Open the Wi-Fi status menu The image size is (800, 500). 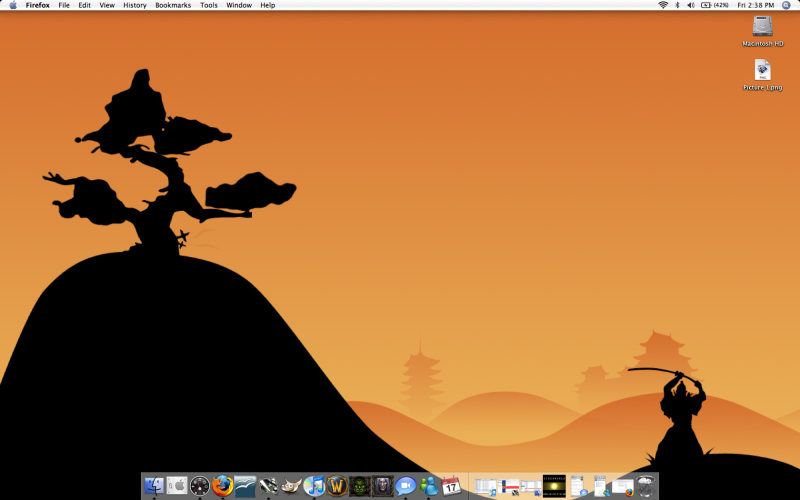pos(662,5)
